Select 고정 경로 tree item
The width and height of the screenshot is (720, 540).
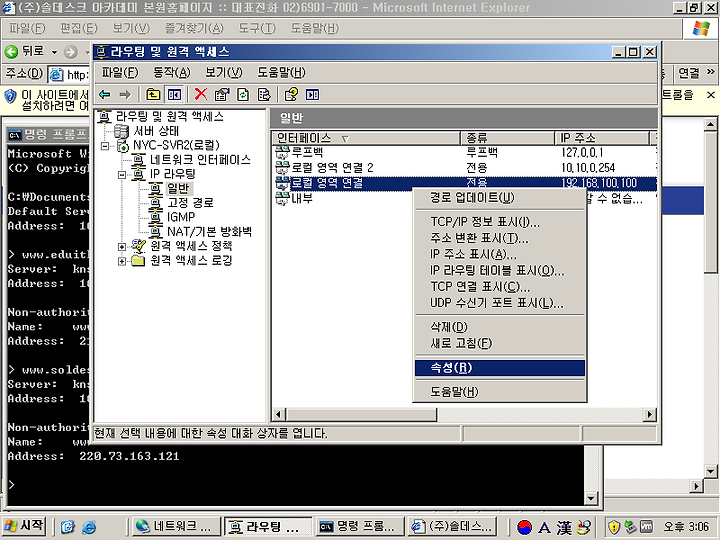[190, 203]
